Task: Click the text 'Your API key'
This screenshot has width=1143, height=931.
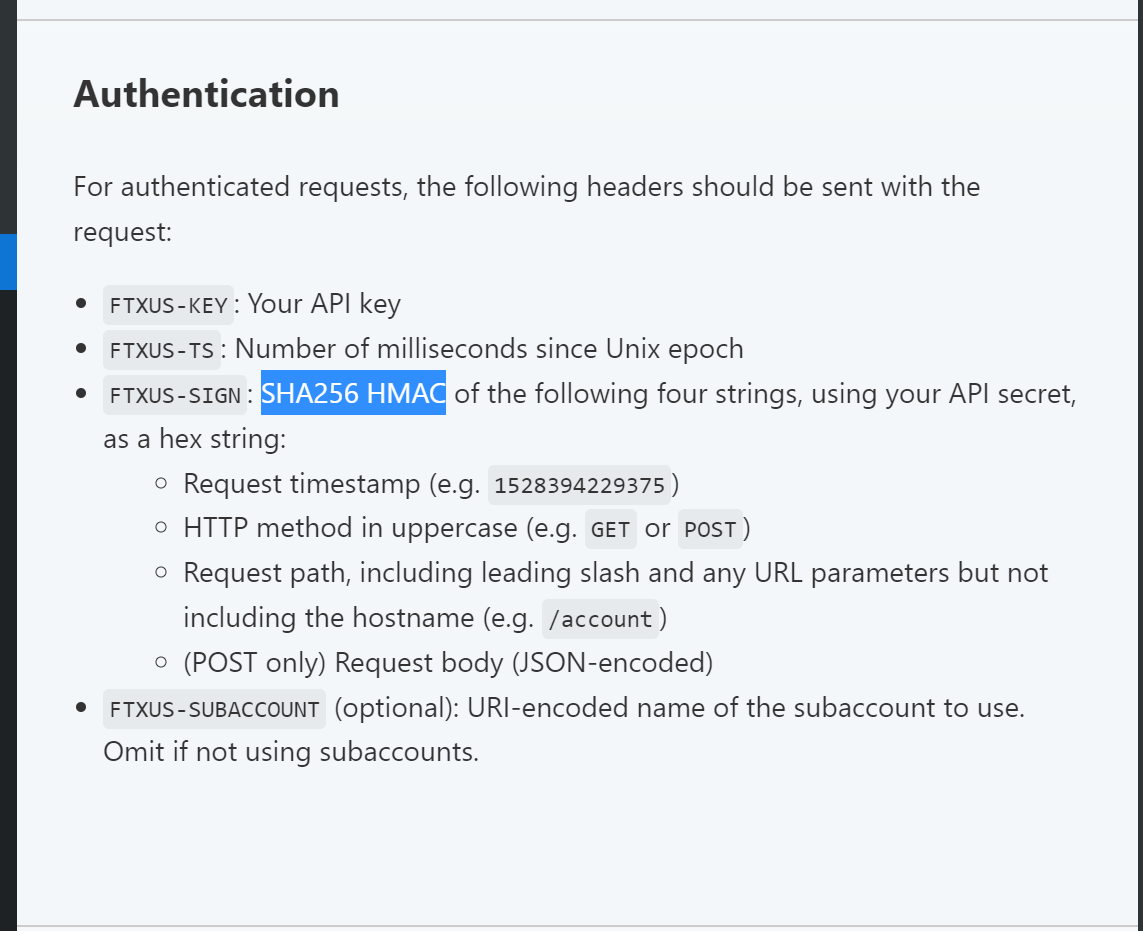Action: (x=324, y=304)
